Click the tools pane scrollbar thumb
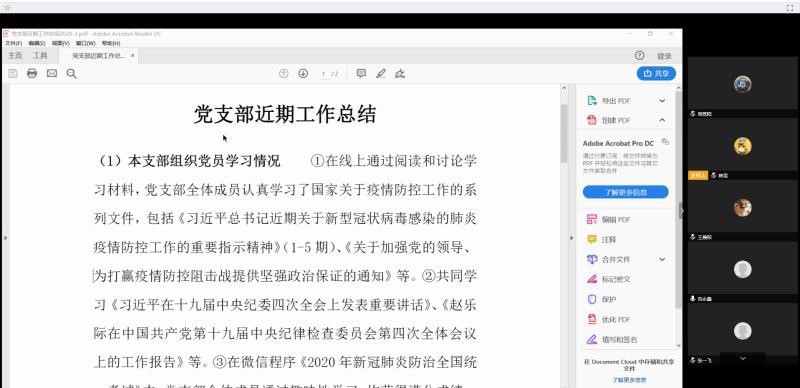800x388 pixels. pos(678,199)
